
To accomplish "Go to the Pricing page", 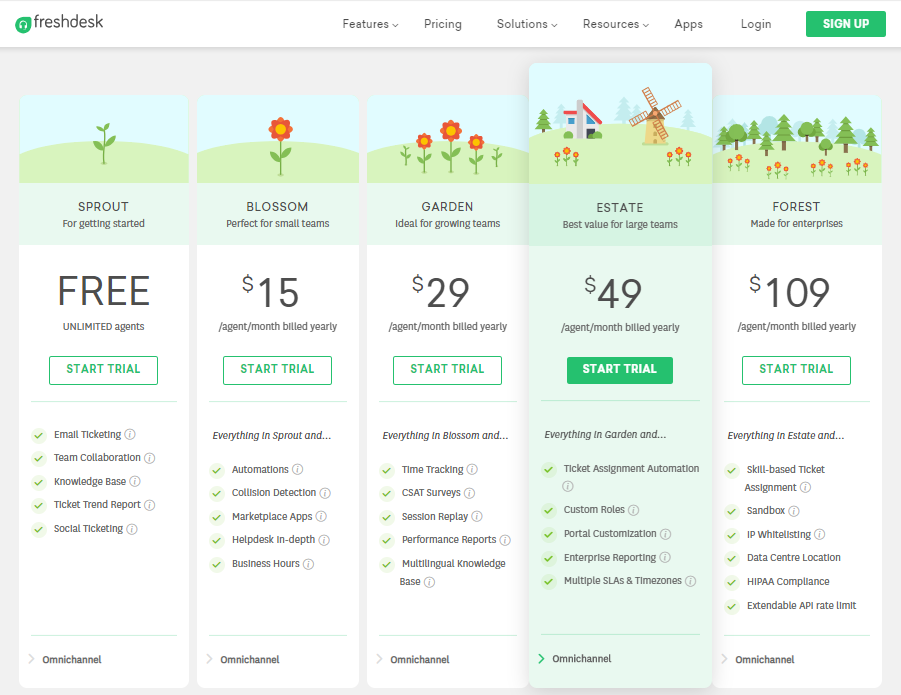I will pyautogui.click(x=442, y=24).
